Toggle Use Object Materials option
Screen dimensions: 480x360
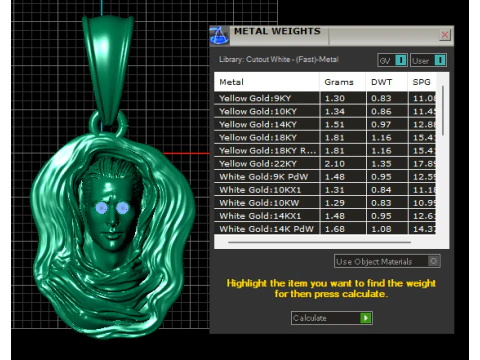[x=387, y=261]
